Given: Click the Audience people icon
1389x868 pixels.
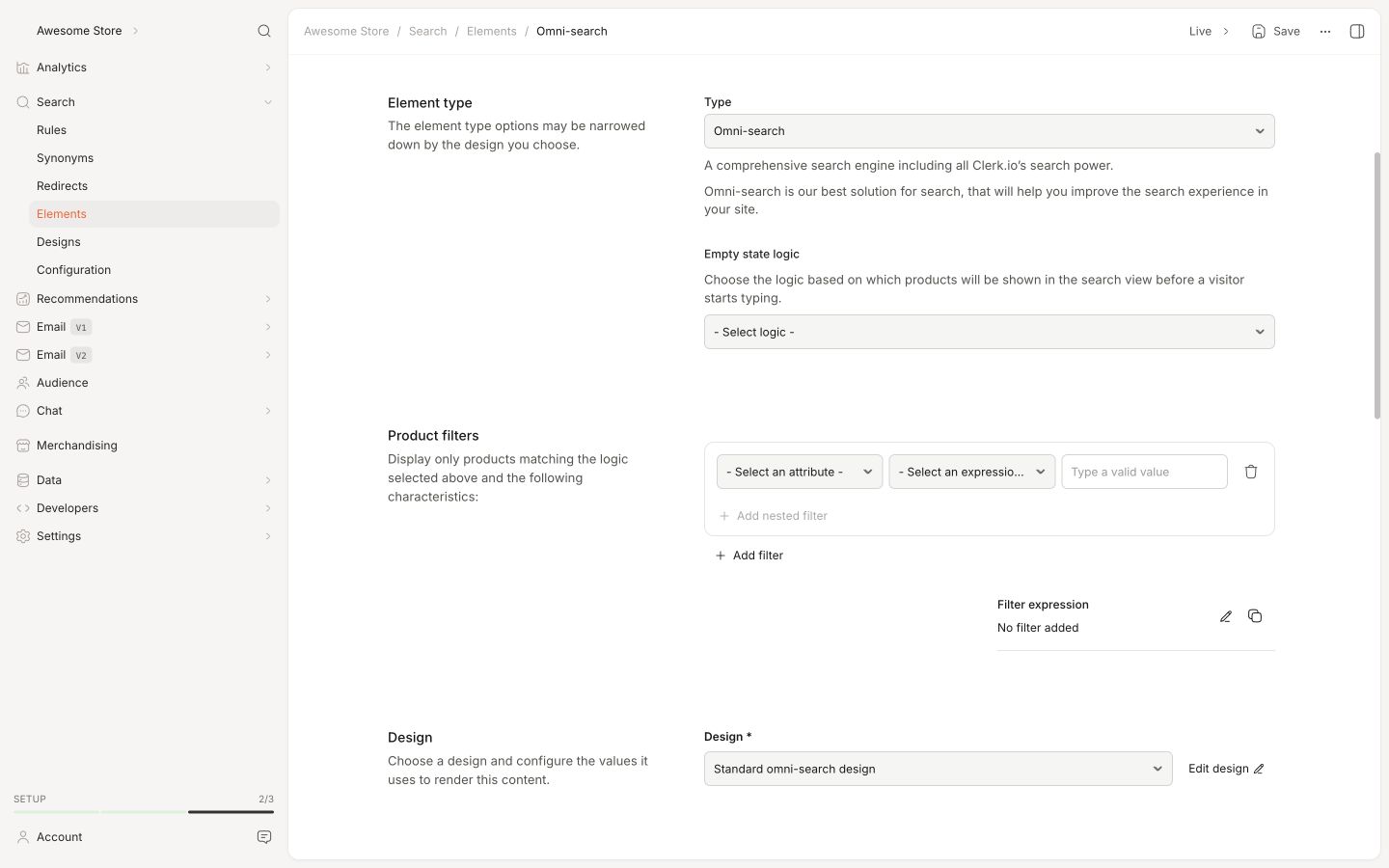Looking at the screenshot, I should click(23, 383).
